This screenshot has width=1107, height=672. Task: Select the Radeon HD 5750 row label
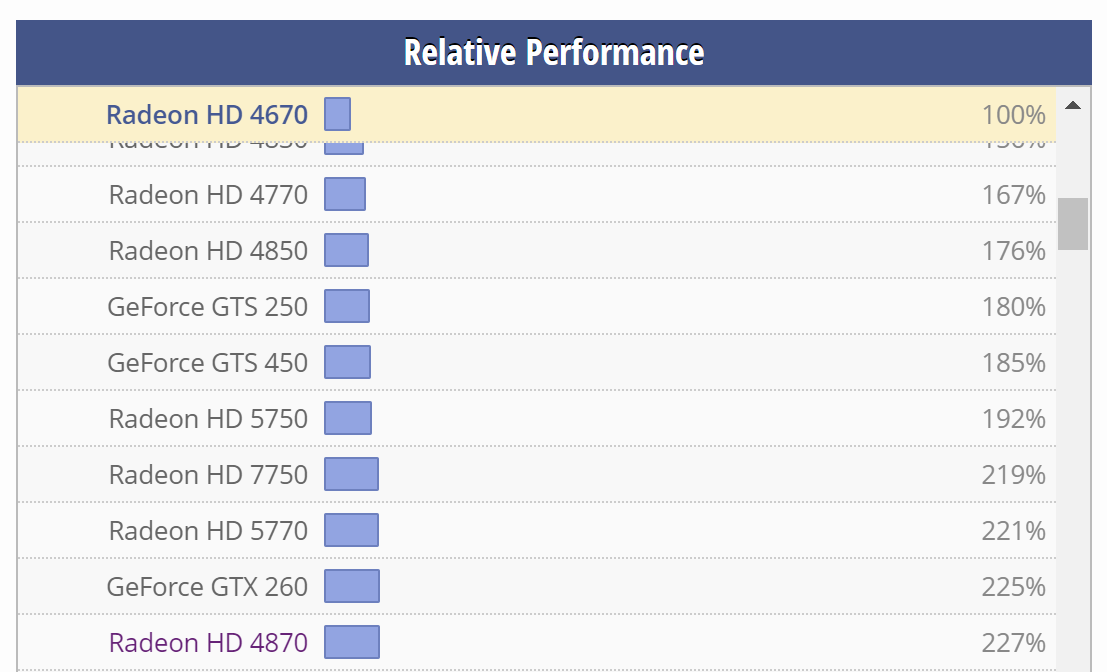[x=208, y=418]
